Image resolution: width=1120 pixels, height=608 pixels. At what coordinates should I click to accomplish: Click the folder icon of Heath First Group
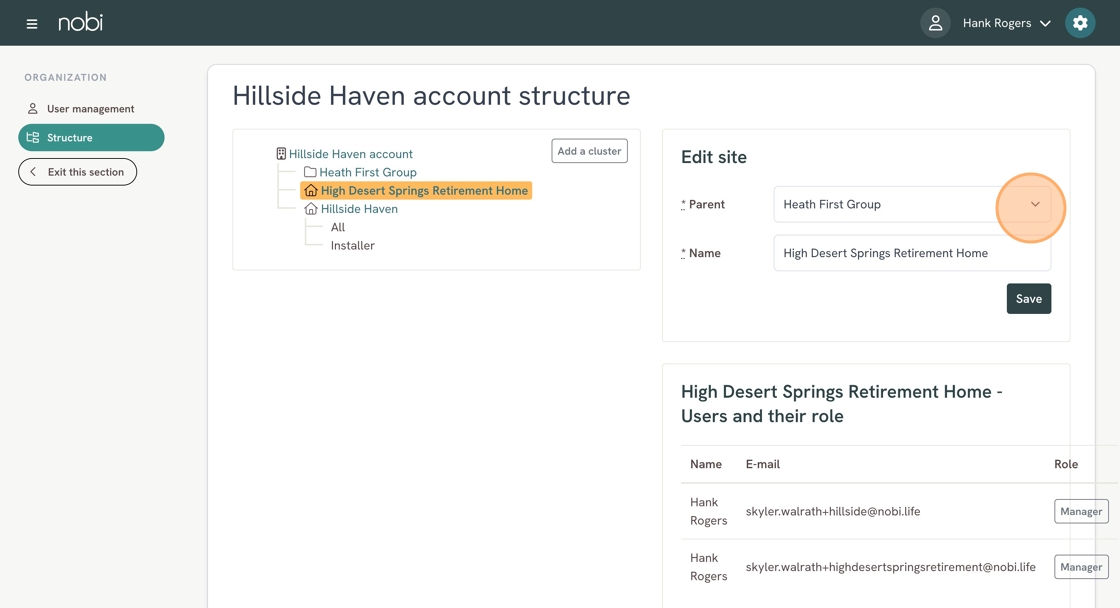[x=310, y=172]
